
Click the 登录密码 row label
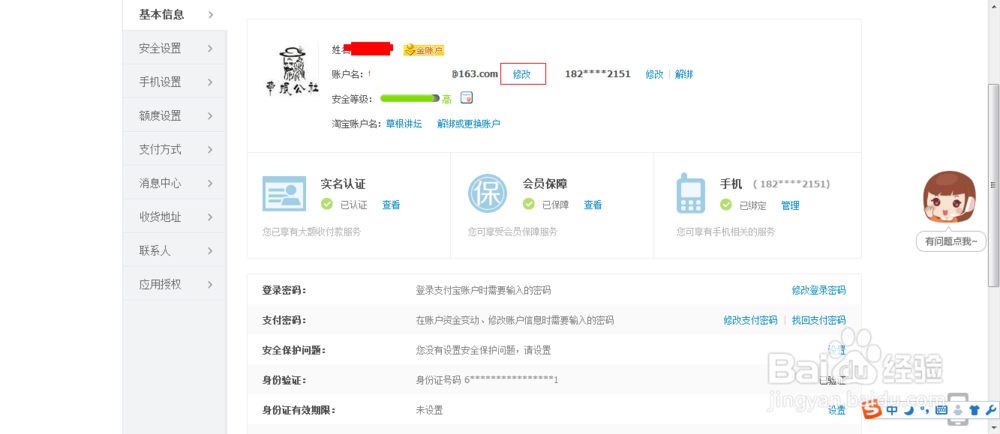(284, 291)
